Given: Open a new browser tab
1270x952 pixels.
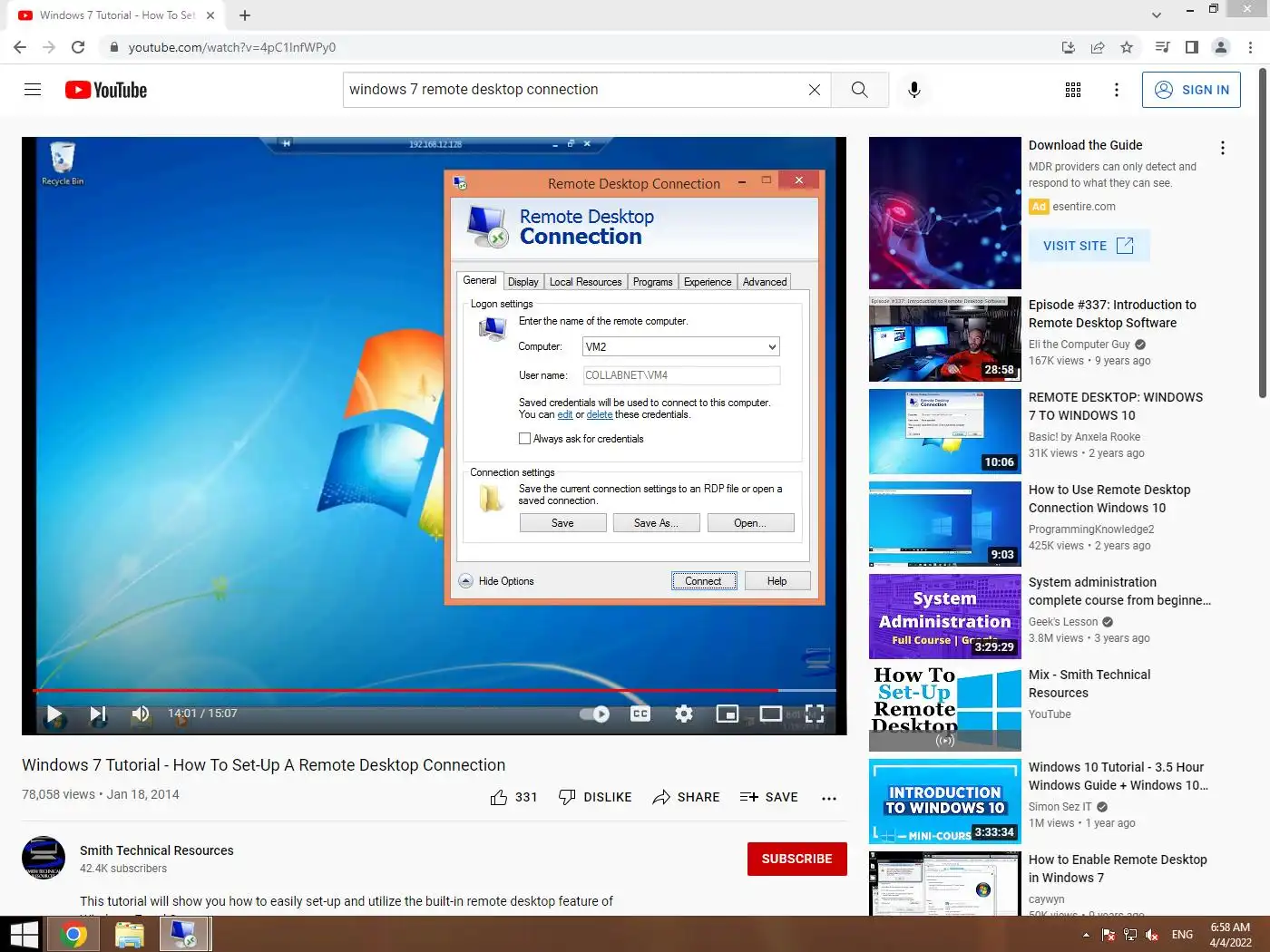Looking at the screenshot, I should 245,15.
